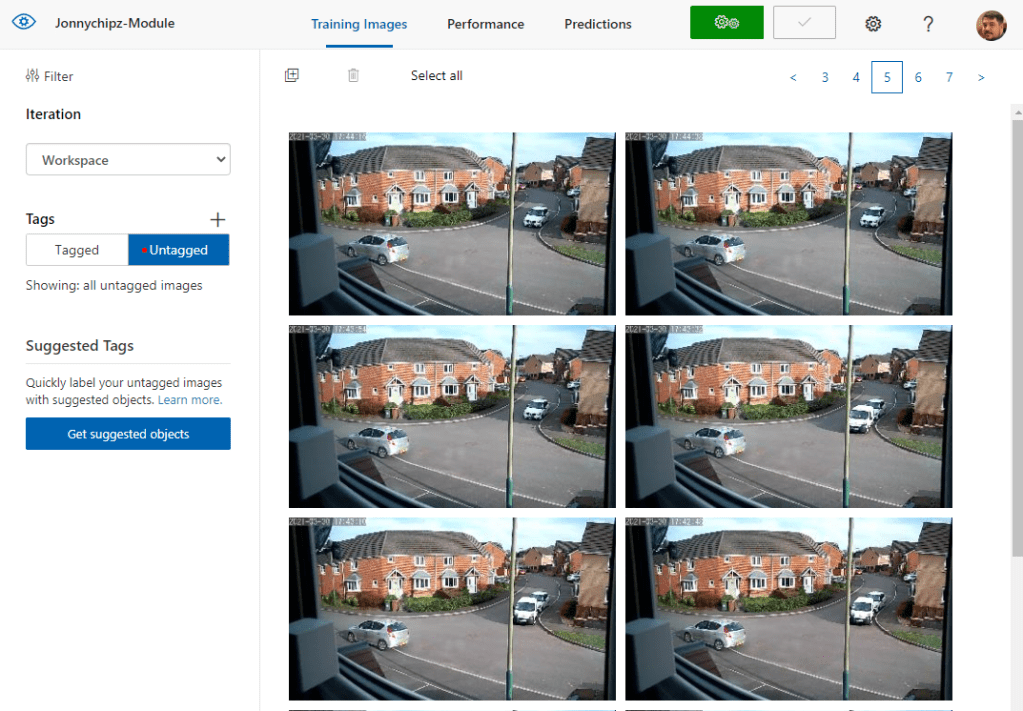Open the settings gear icon
This screenshot has height=711, width=1023.
tap(873, 24)
